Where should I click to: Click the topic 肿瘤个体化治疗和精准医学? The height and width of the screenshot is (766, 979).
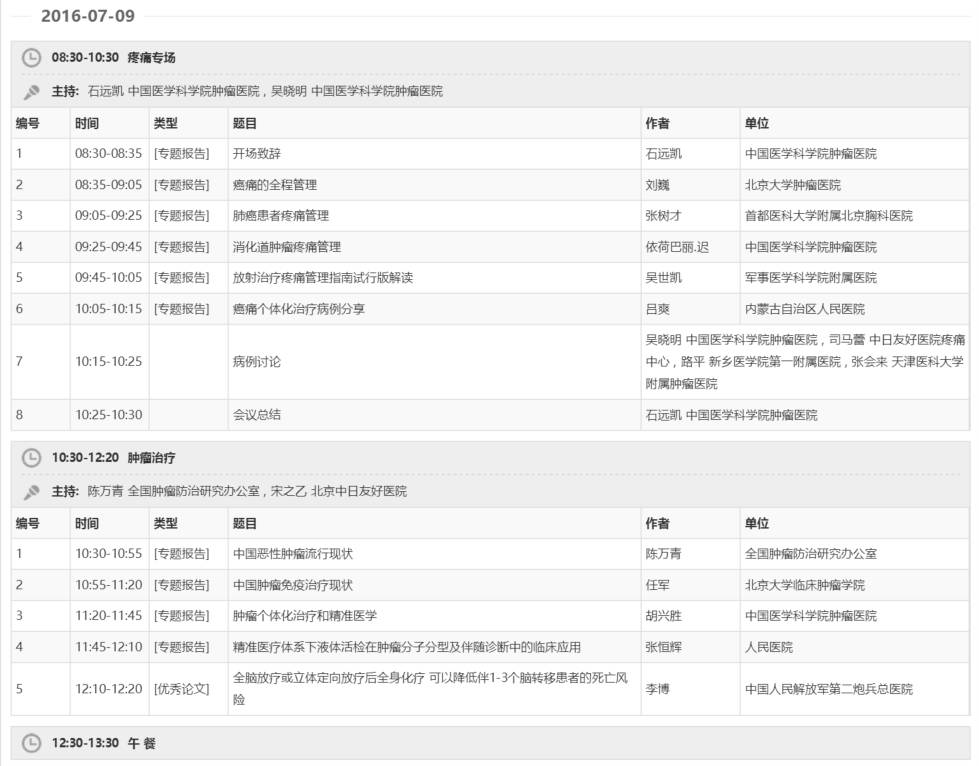[305, 616]
